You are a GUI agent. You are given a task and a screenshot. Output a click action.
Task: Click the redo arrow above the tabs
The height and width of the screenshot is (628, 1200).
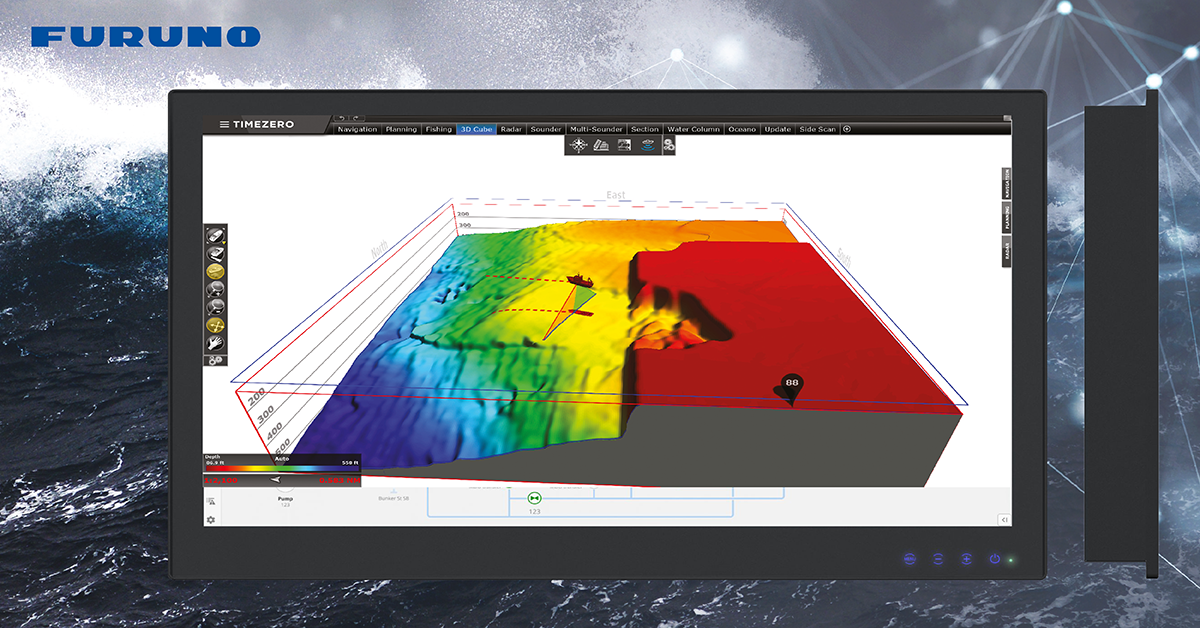(356, 118)
